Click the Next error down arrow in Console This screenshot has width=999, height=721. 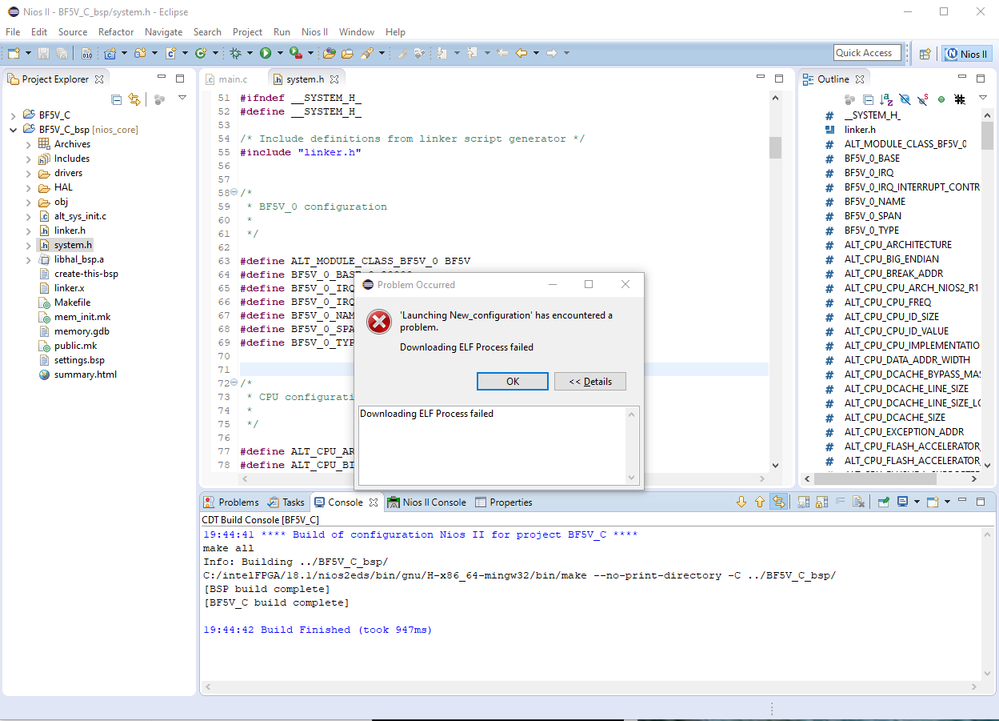(x=741, y=502)
